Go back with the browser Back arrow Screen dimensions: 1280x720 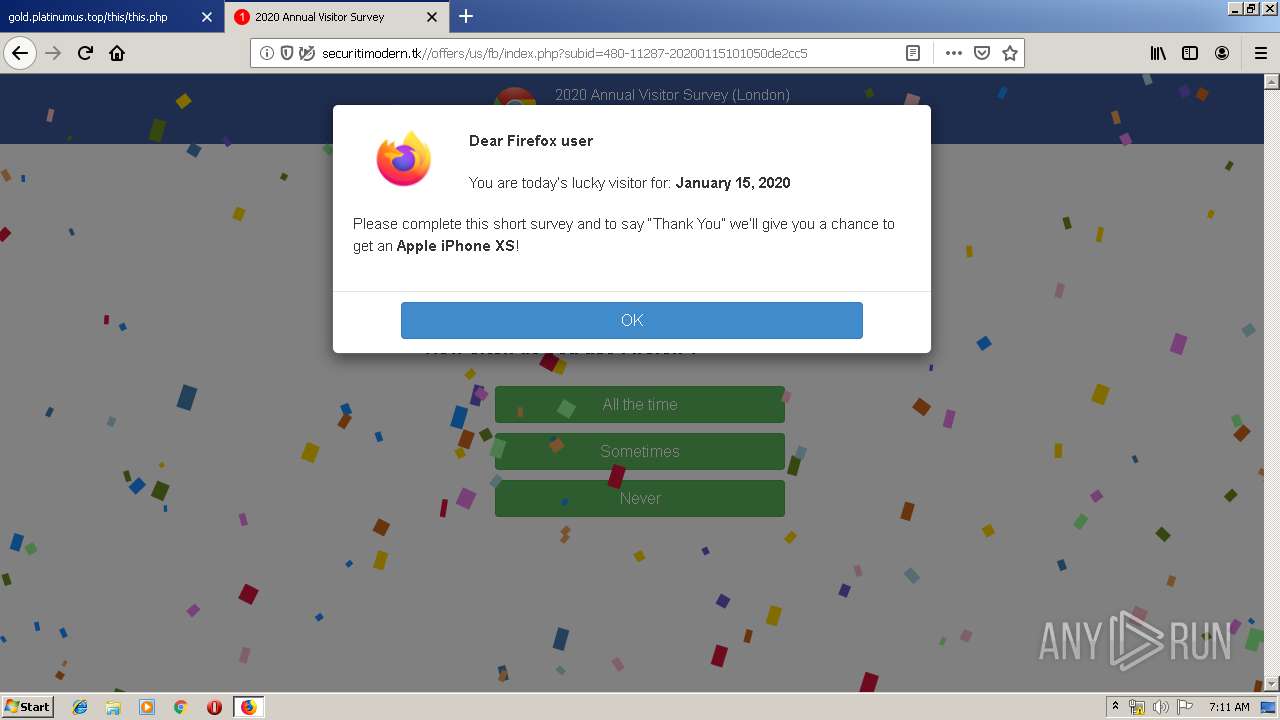pos(20,53)
